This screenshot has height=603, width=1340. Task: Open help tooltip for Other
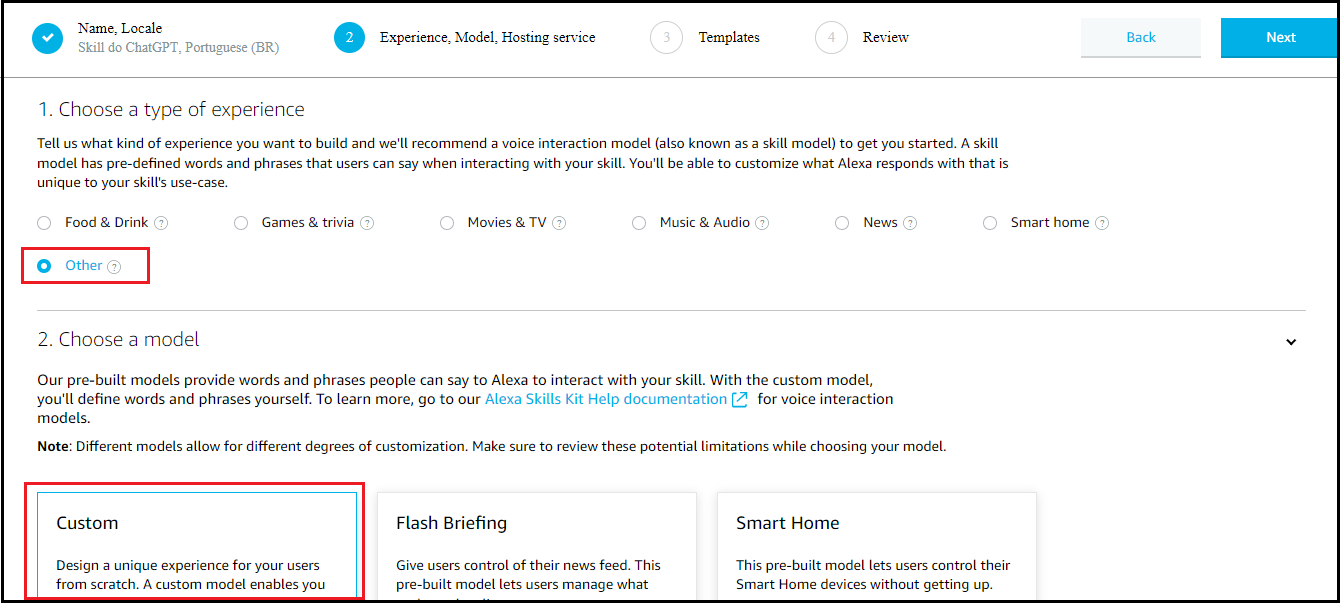pos(114,266)
